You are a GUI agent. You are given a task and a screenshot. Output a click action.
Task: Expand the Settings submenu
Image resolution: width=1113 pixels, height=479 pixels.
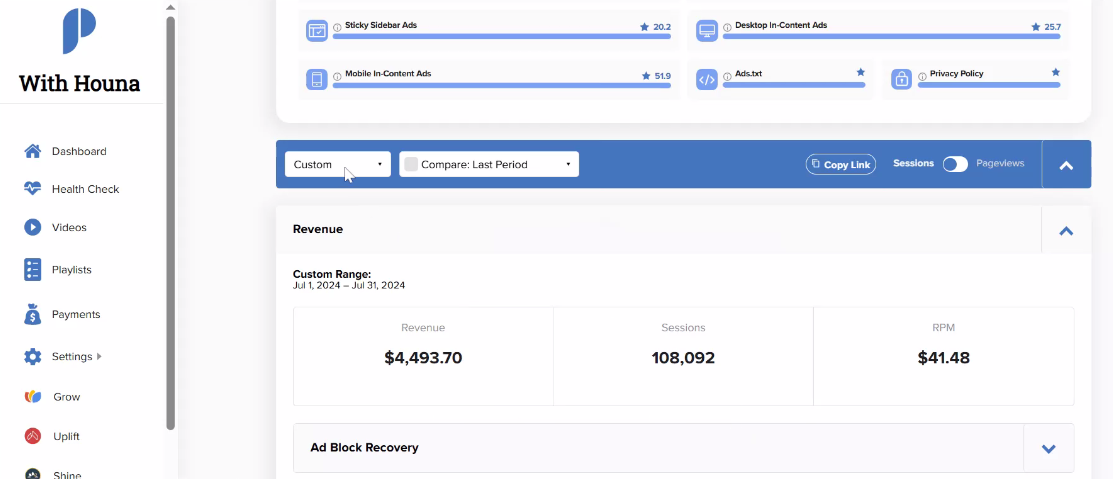(x=99, y=356)
